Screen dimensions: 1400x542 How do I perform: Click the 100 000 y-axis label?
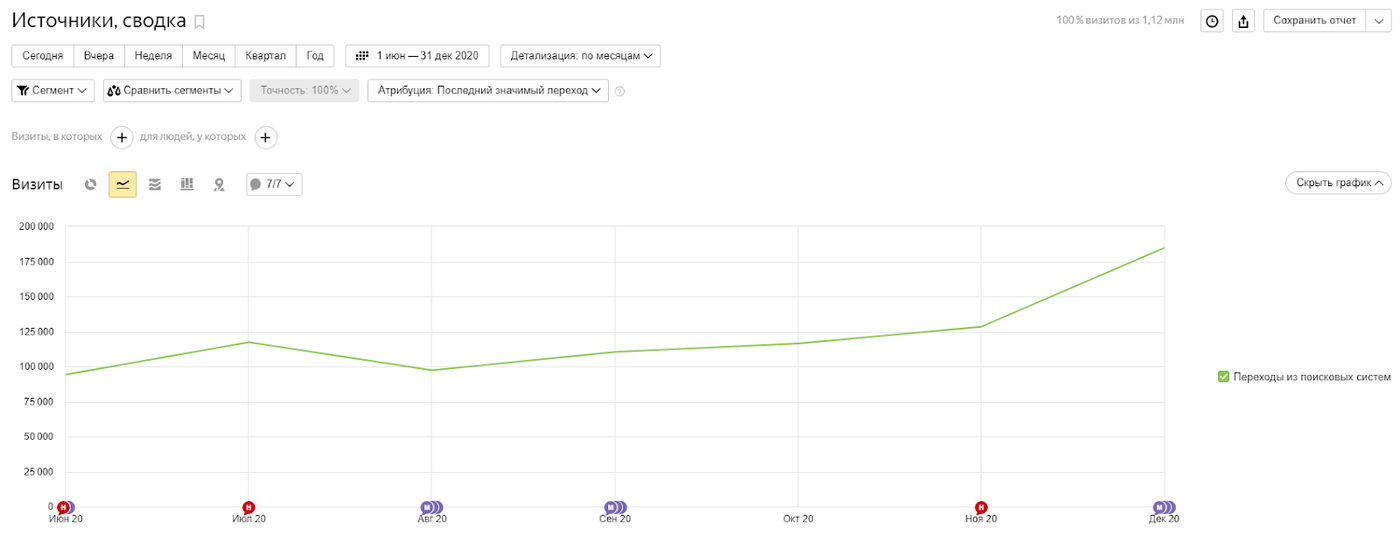click(x=36, y=367)
